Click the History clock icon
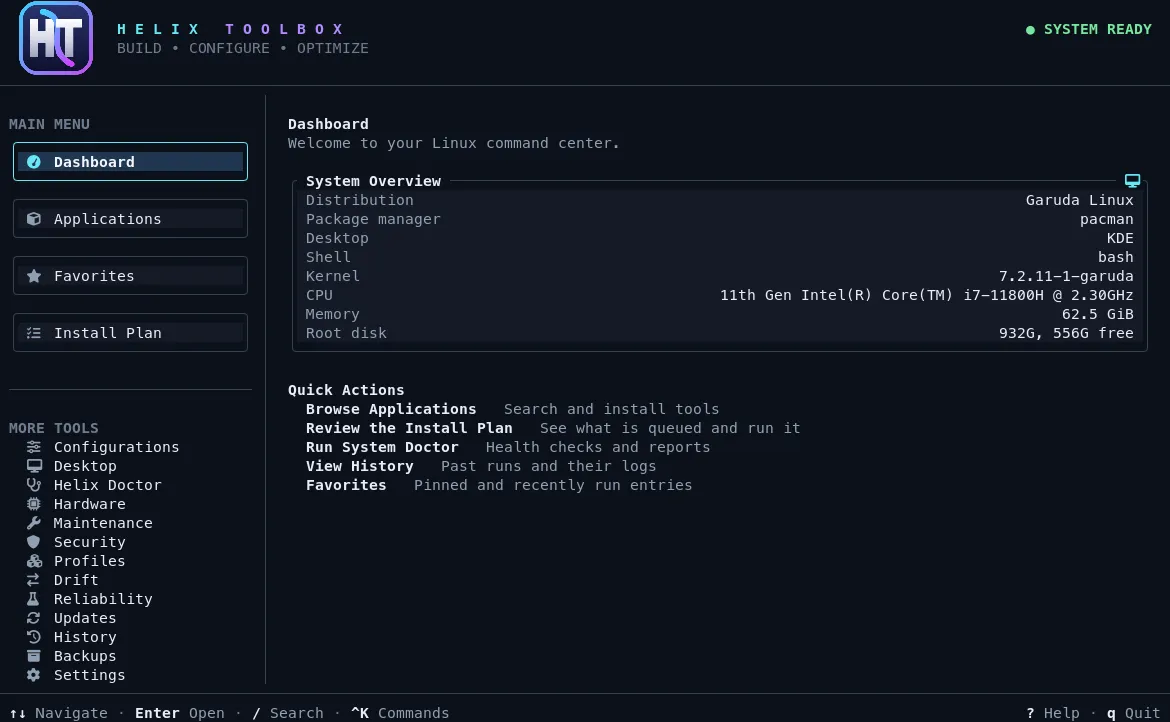 (34, 637)
